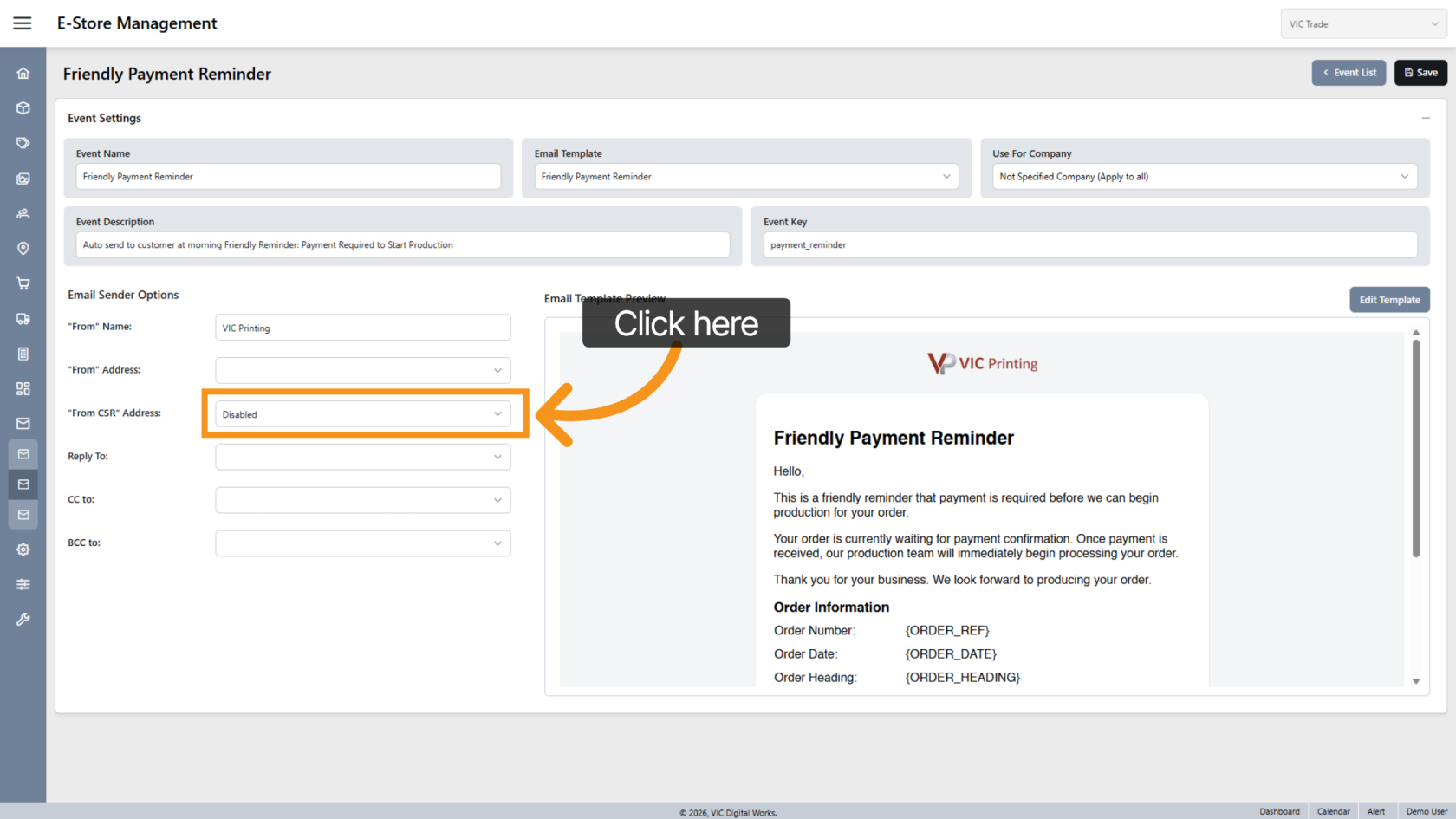The image size is (1456, 819).
Task: Go back to the Event List
Action: [x=1349, y=73]
